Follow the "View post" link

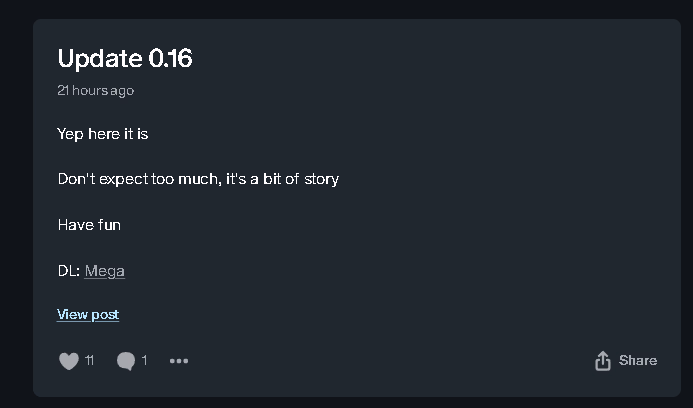click(x=88, y=314)
